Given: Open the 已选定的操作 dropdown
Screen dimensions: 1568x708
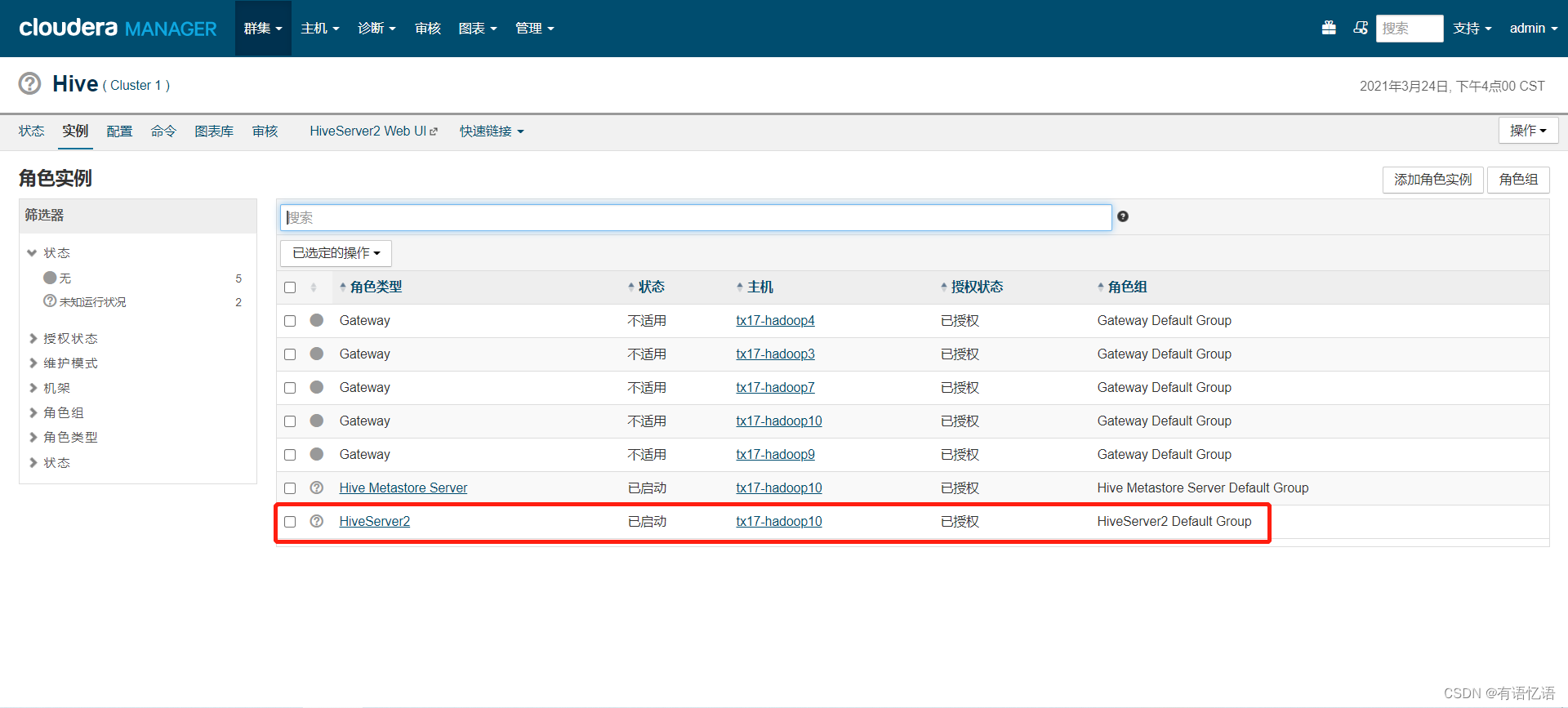Looking at the screenshot, I should (336, 253).
